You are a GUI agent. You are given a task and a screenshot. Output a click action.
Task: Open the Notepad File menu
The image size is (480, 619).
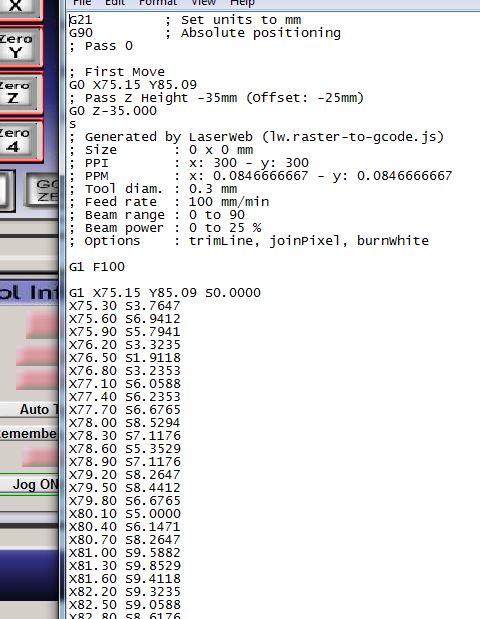(x=82, y=3)
